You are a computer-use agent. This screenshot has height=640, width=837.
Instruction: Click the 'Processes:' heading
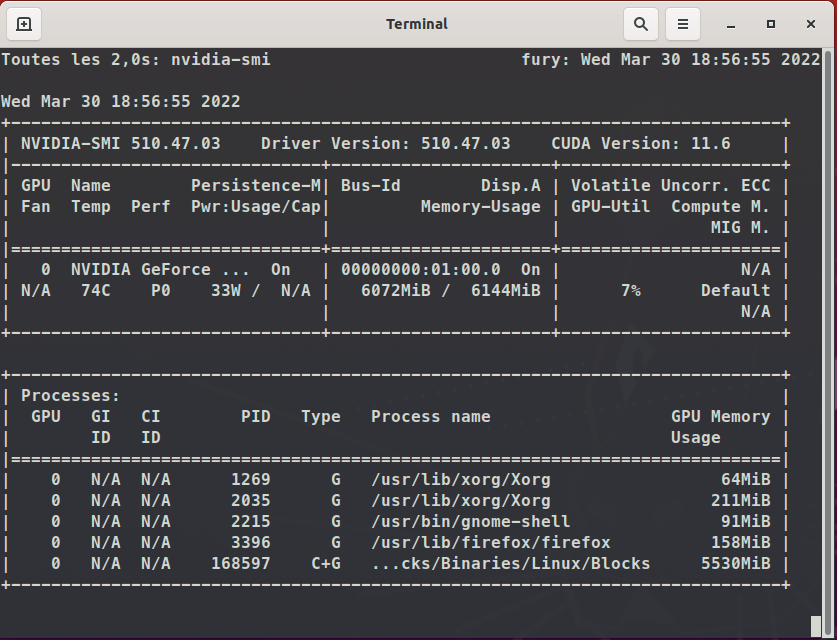[x=70, y=396]
